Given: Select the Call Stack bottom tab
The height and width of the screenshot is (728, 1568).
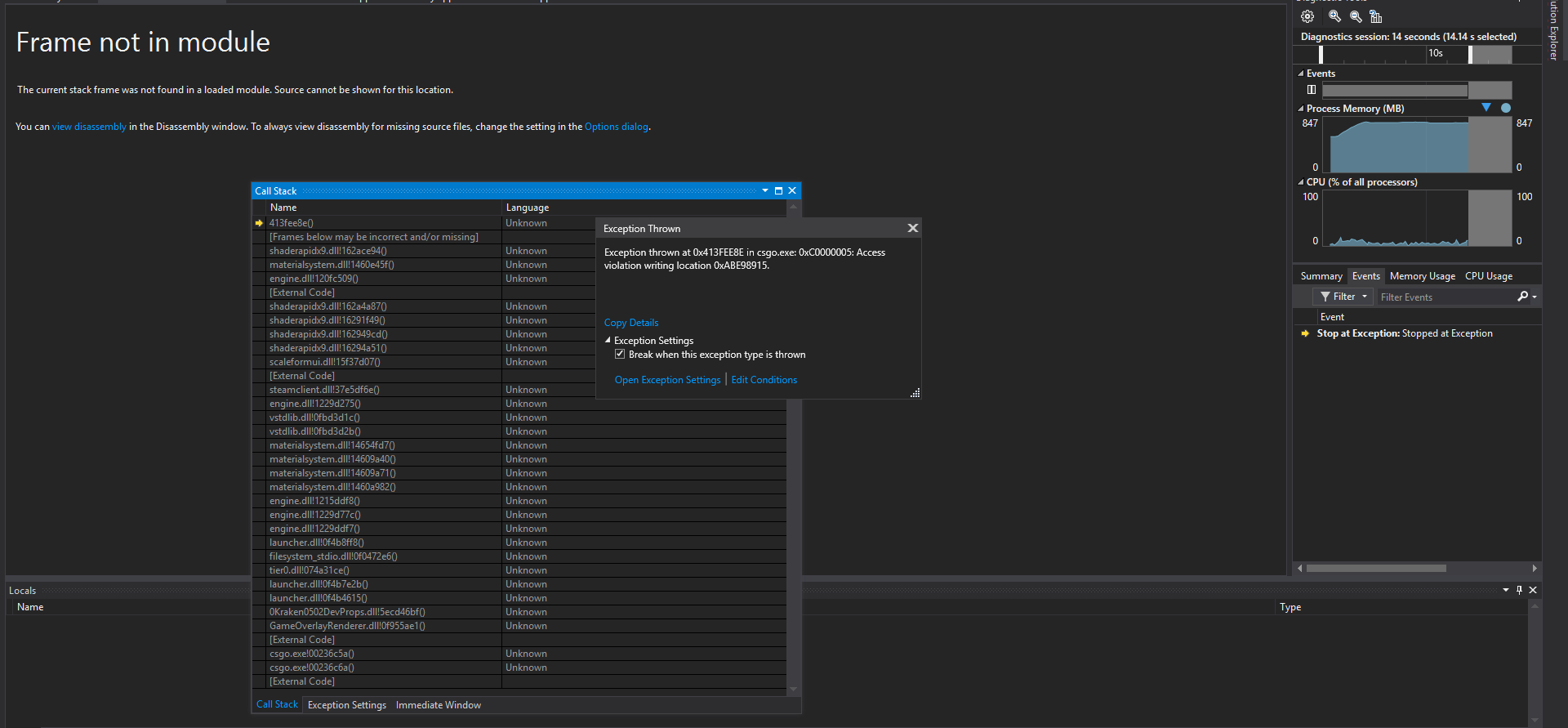Looking at the screenshot, I should (277, 704).
